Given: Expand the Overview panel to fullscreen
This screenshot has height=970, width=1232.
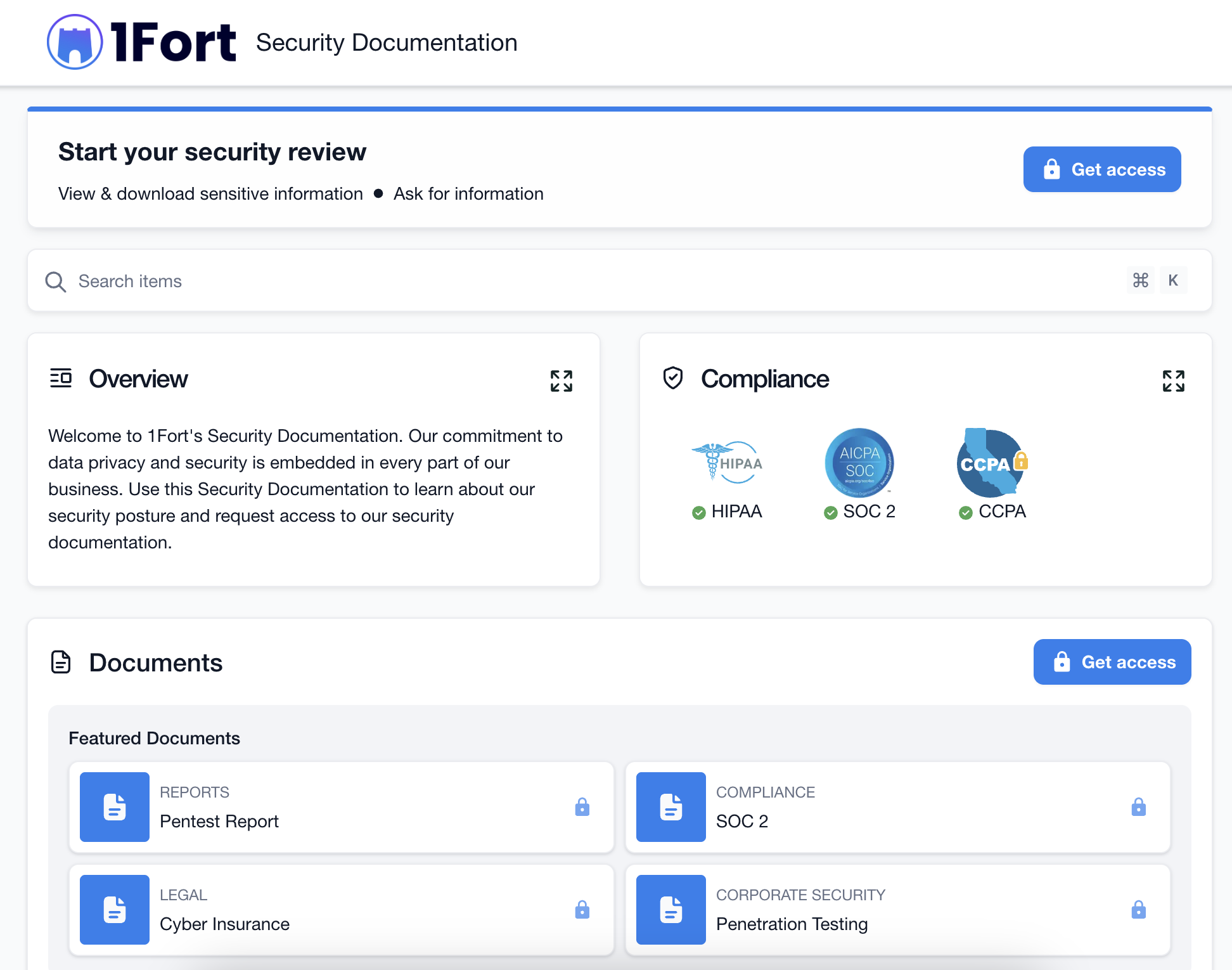Looking at the screenshot, I should [561, 381].
